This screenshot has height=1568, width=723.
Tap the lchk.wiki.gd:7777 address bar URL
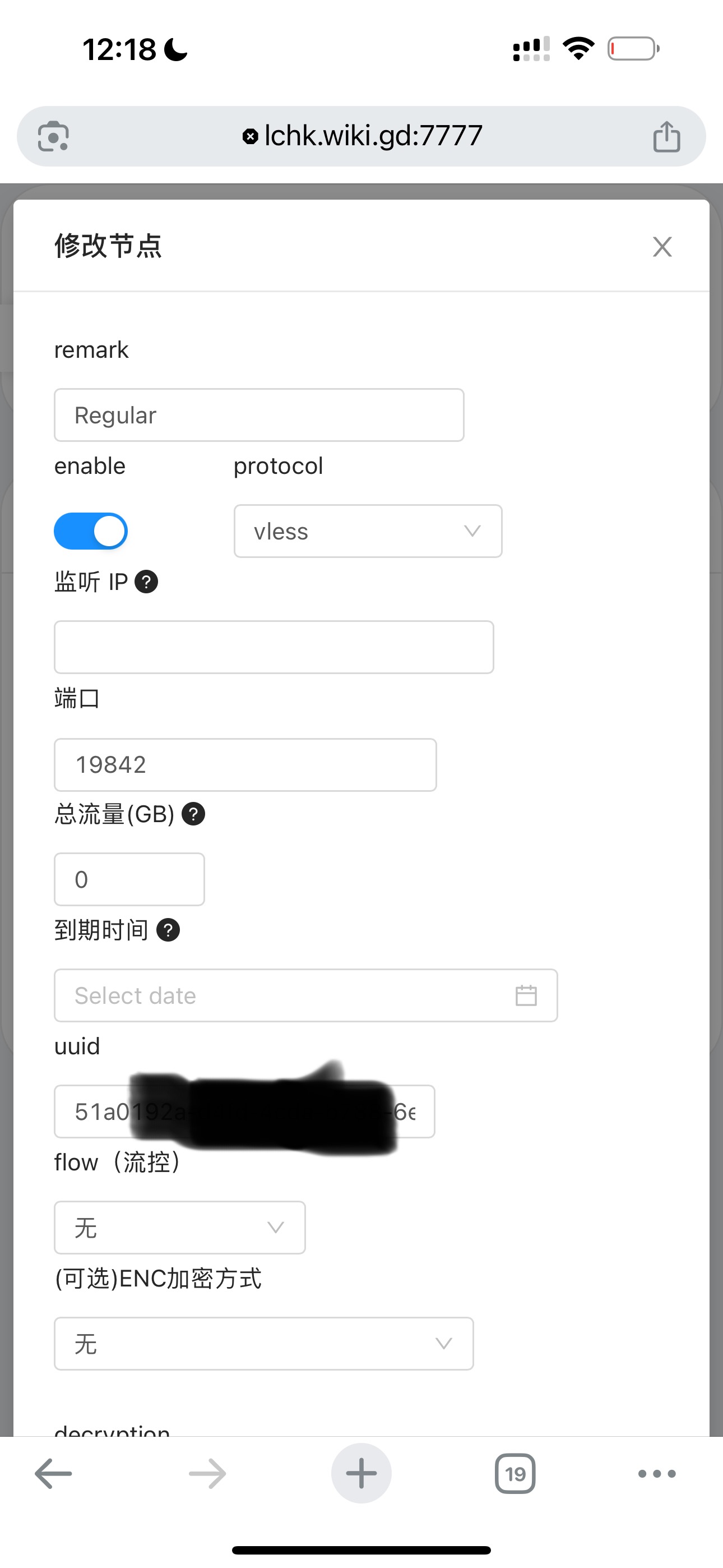(373, 136)
